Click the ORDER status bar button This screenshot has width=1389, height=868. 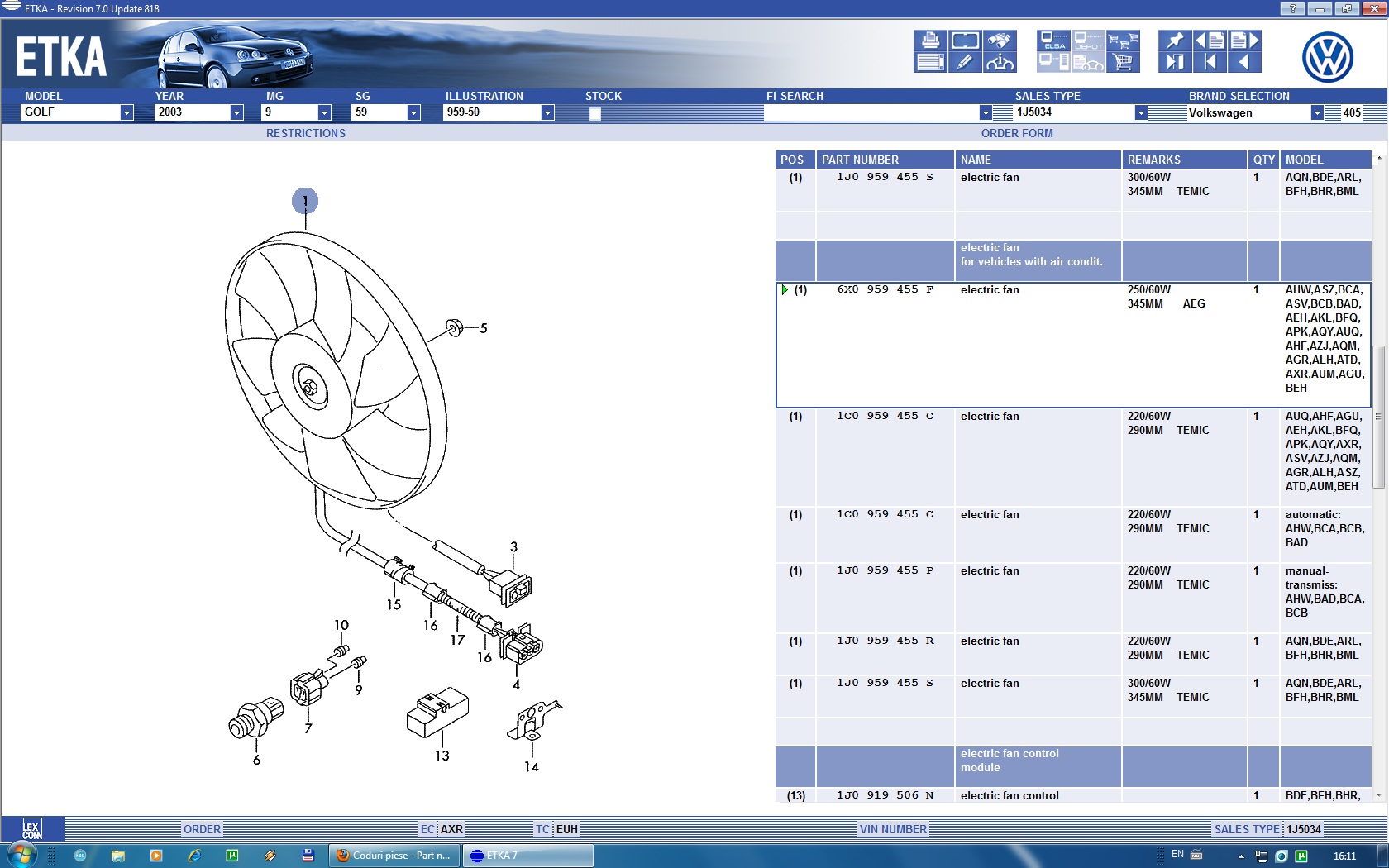[202, 829]
